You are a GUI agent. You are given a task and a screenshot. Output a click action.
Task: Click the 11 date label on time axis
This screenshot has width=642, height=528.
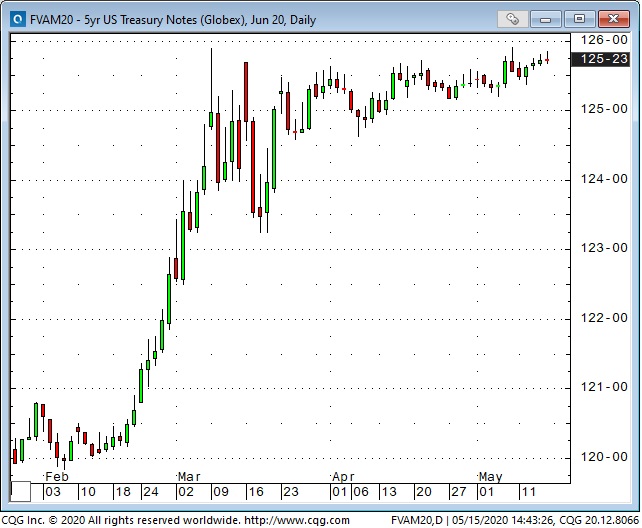pyautogui.click(x=528, y=492)
